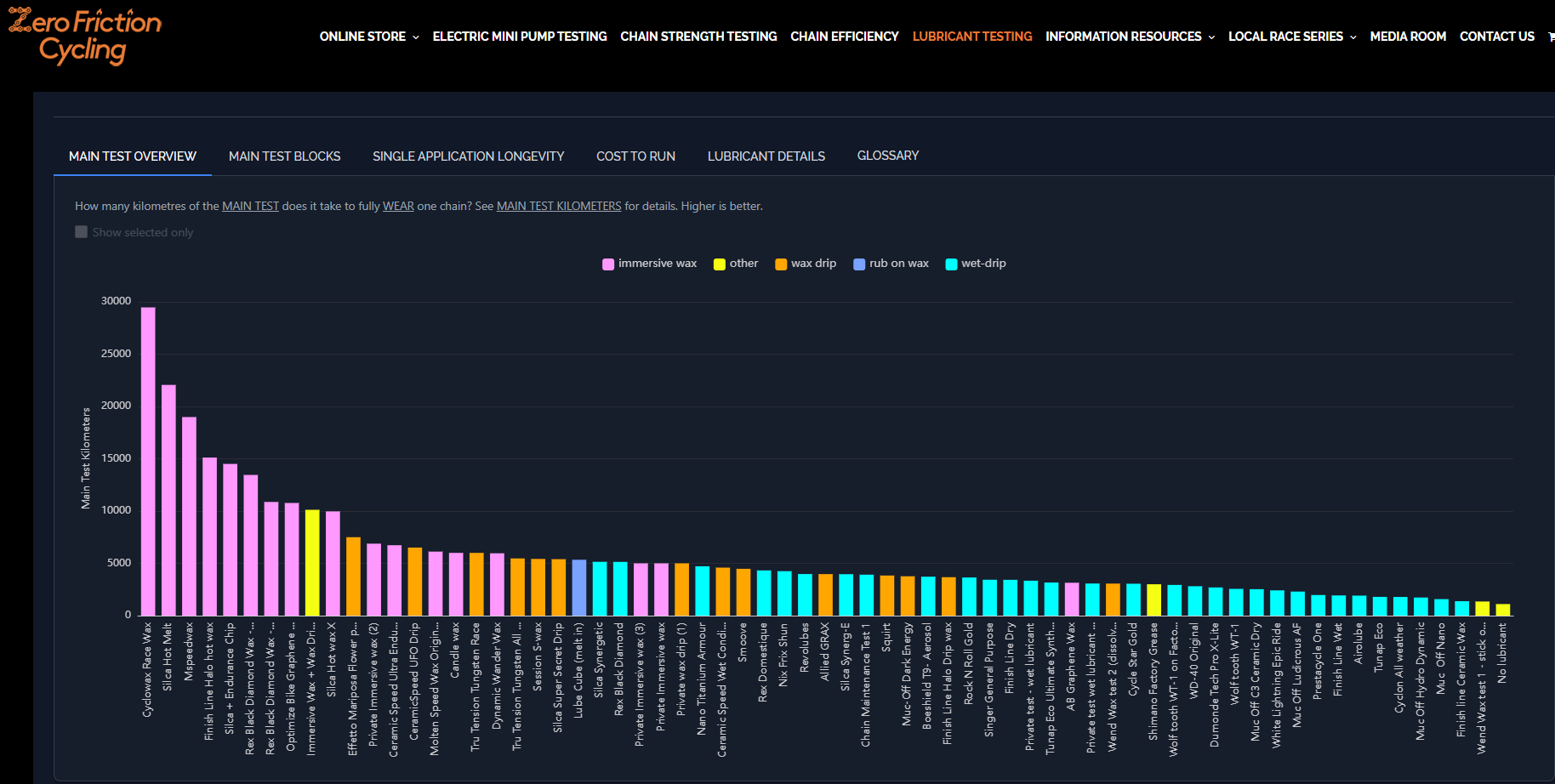
Task: Click the Squirt bar in chart
Action: tap(887, 596)
